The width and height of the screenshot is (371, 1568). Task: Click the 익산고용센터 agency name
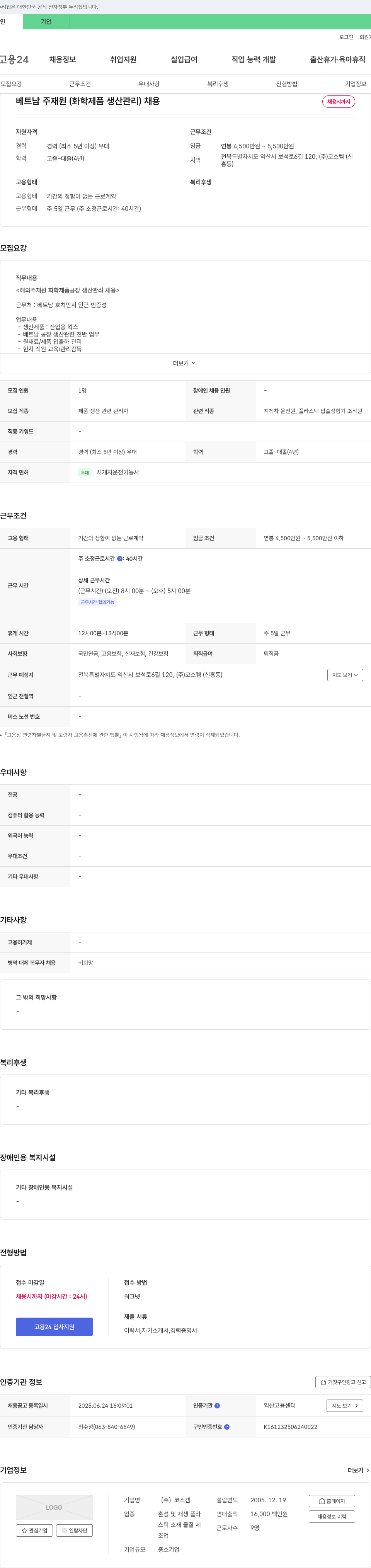coord(280,1405)
